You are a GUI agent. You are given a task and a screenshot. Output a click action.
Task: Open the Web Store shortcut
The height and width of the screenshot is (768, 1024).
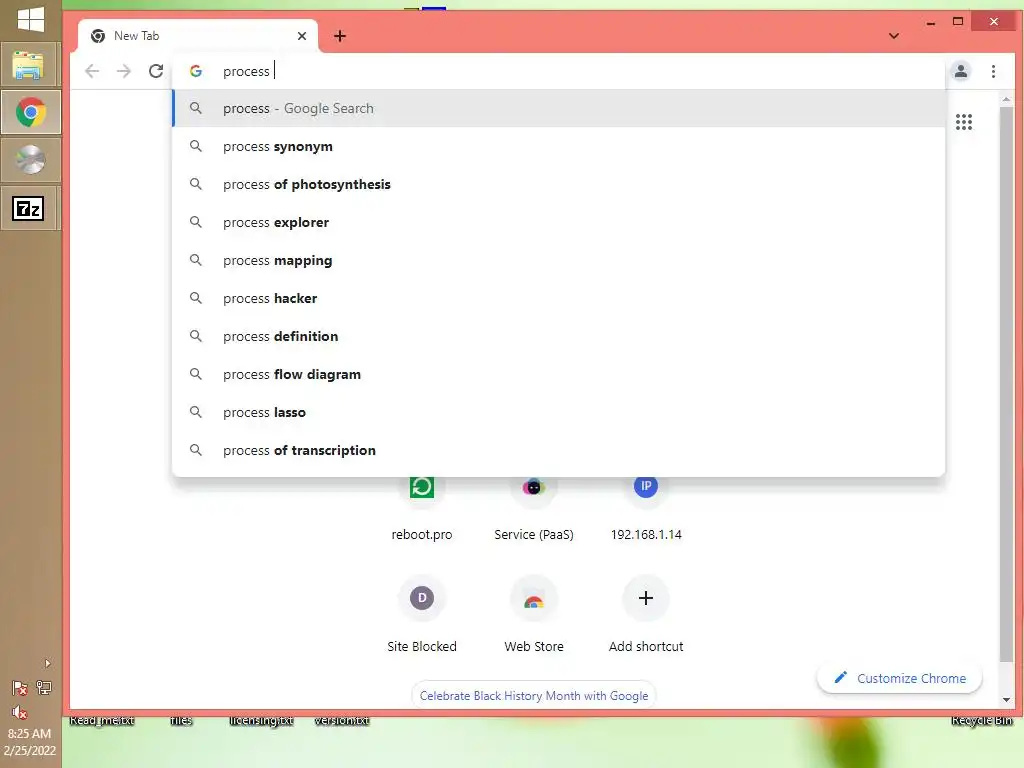(534, 615)
